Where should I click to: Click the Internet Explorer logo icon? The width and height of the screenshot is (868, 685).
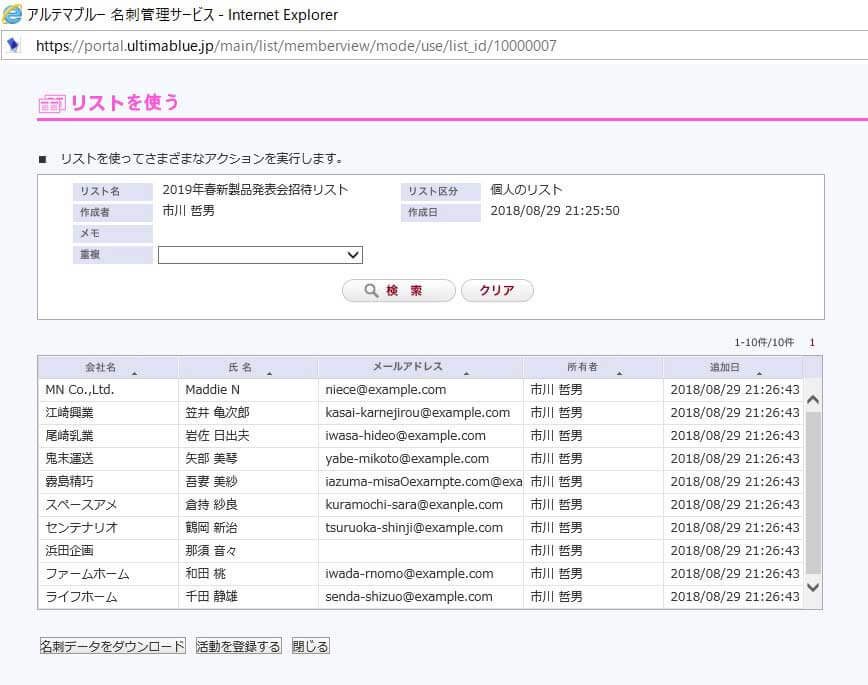pyautogui.click(x=12, y=14)
